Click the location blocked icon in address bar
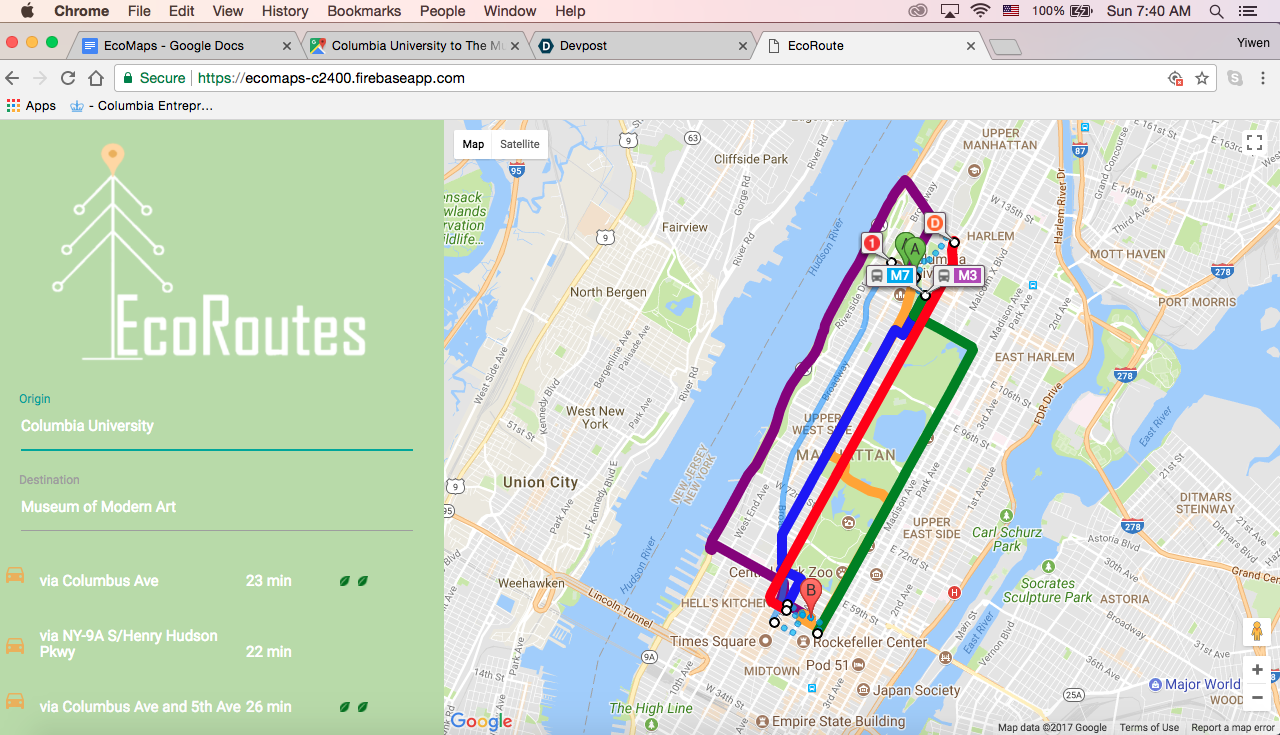The height and width of the screenshot is (735, 1280). coord(1176,78)
